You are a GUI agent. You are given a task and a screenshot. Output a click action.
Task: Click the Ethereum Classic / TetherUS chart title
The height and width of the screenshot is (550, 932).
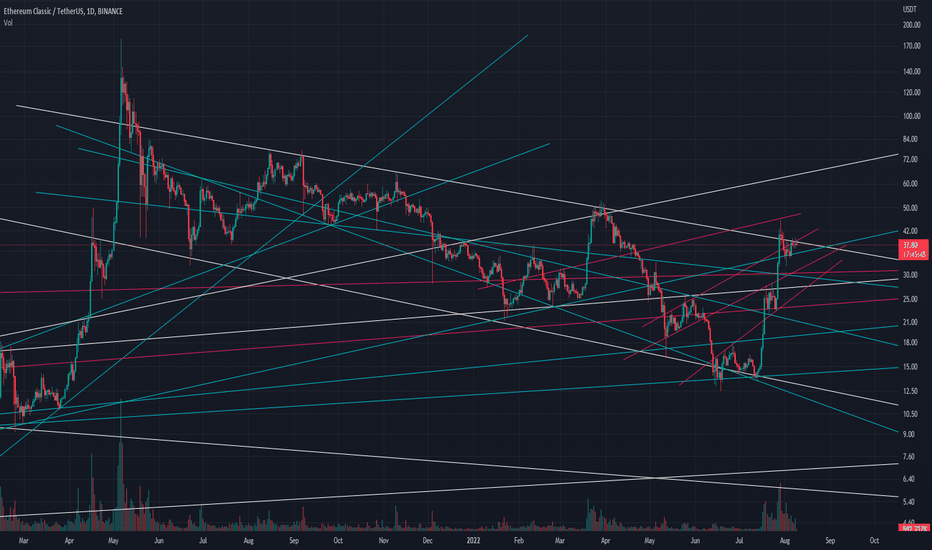pyautogui.click(x=63, y=11)
